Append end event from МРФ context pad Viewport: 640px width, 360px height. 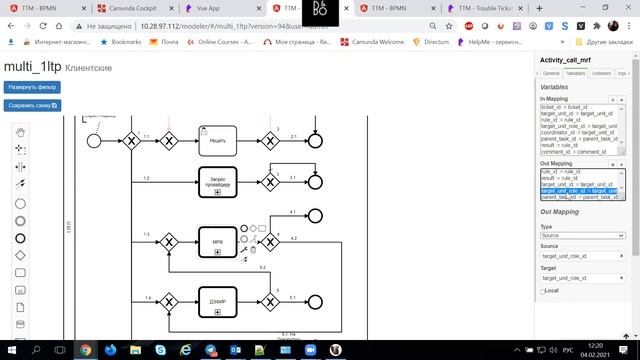[x=244, y=228]
